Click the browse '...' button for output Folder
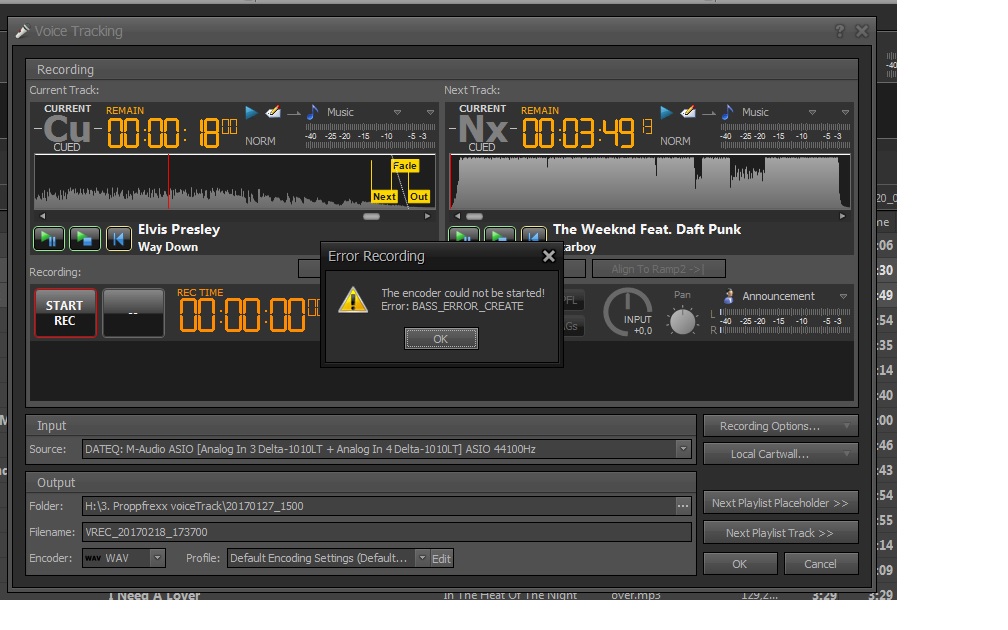 [x=683, y=507]
